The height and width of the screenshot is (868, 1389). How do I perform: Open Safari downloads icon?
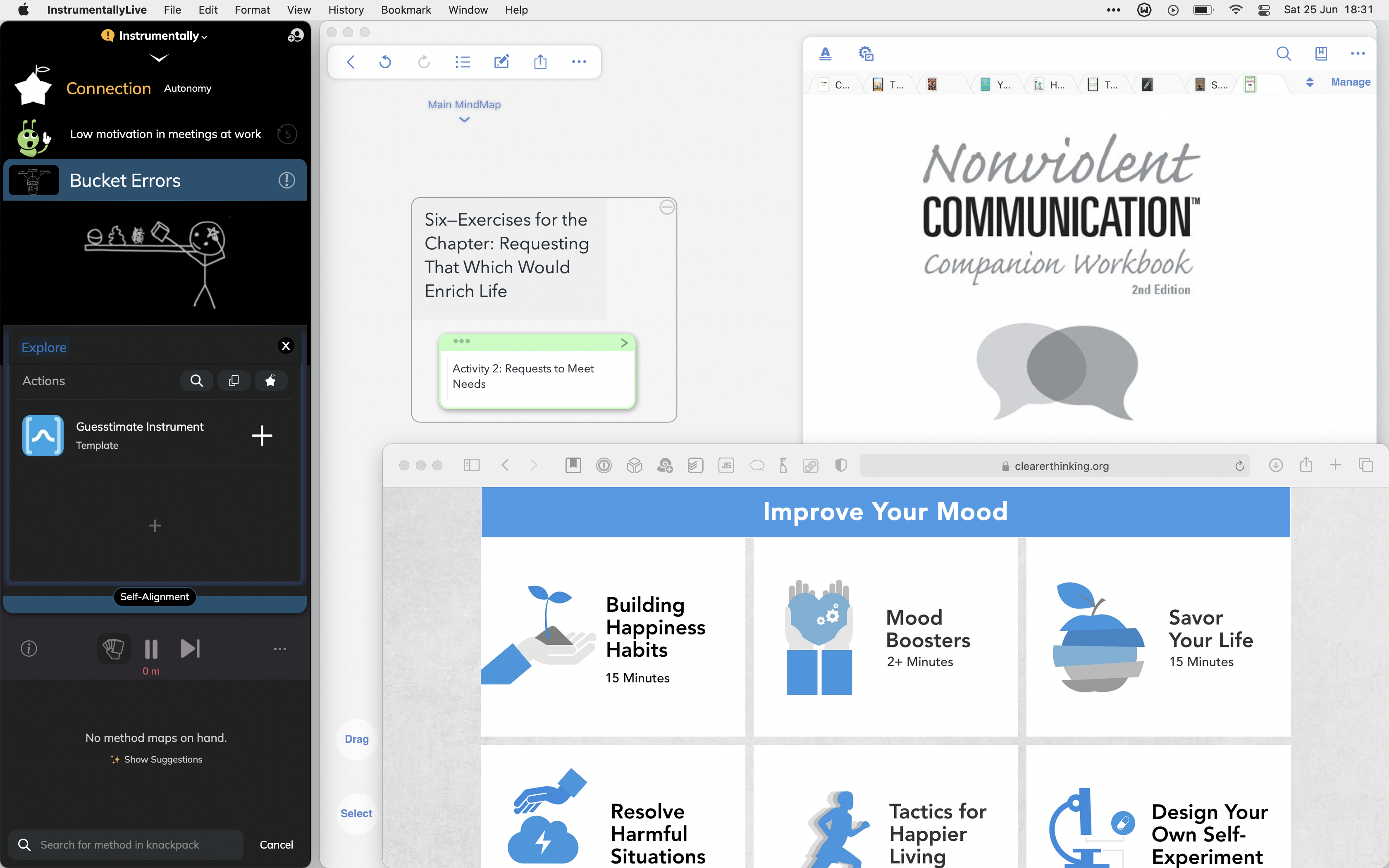coord(1275,465)
